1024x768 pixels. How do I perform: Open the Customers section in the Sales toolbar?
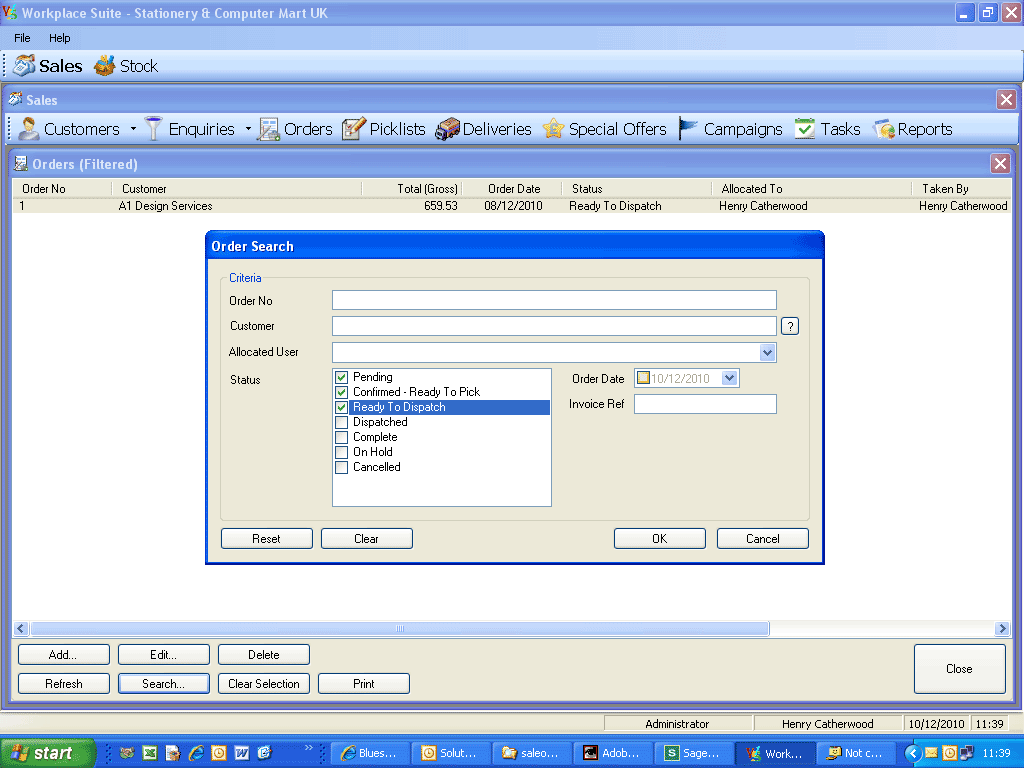(69, 129)
